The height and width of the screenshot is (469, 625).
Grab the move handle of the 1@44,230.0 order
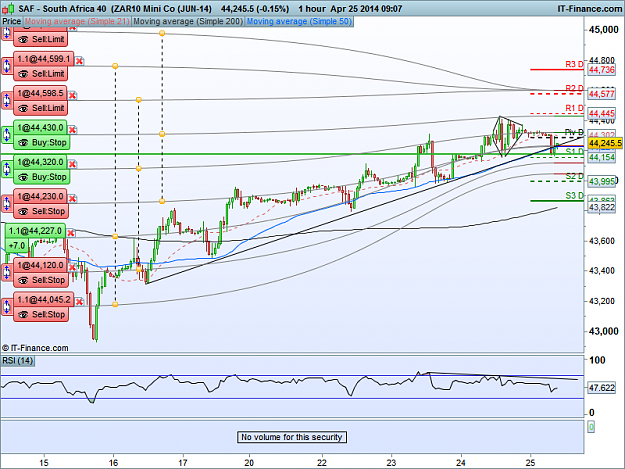click(7, 203)
